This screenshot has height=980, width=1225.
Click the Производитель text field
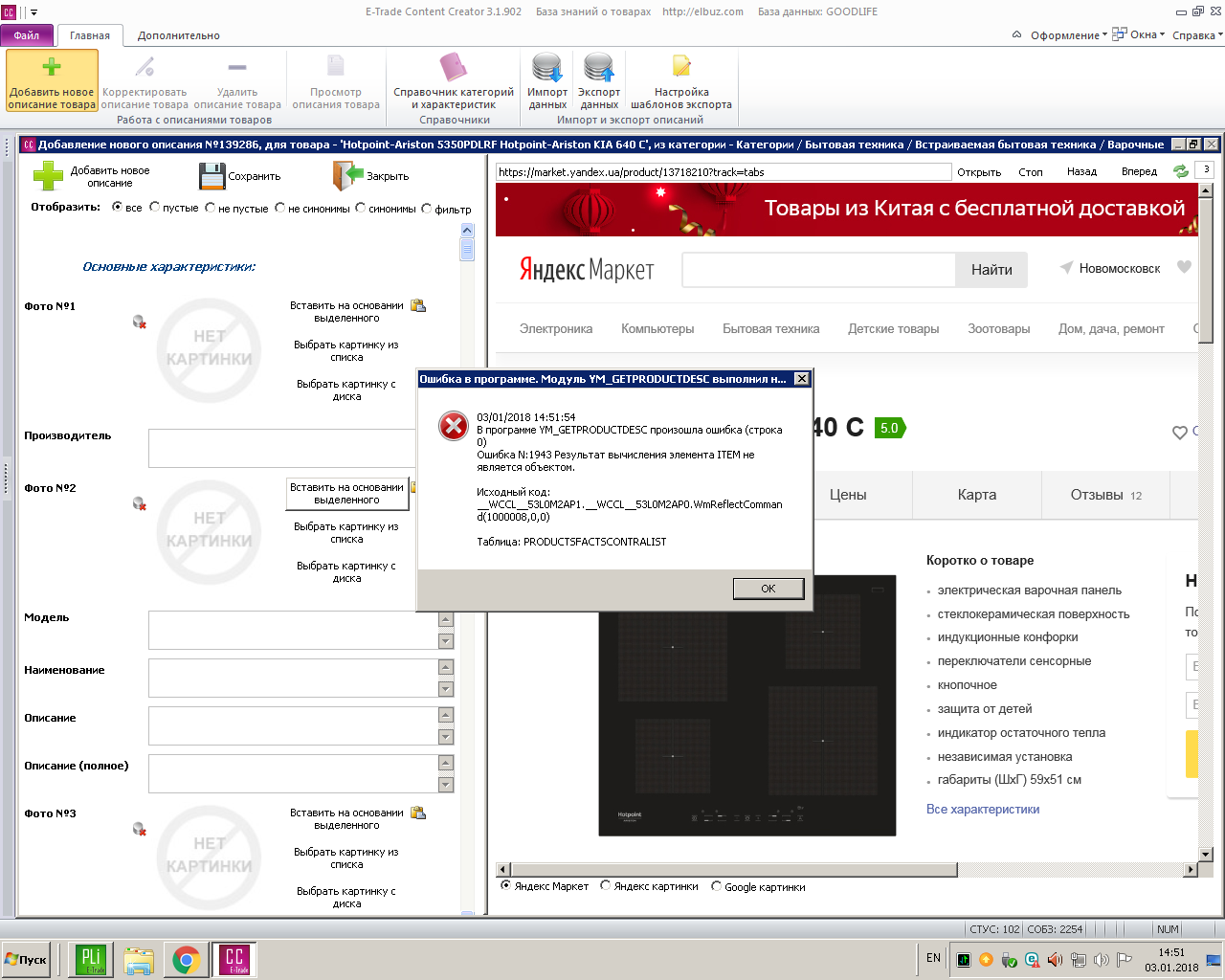282,449
